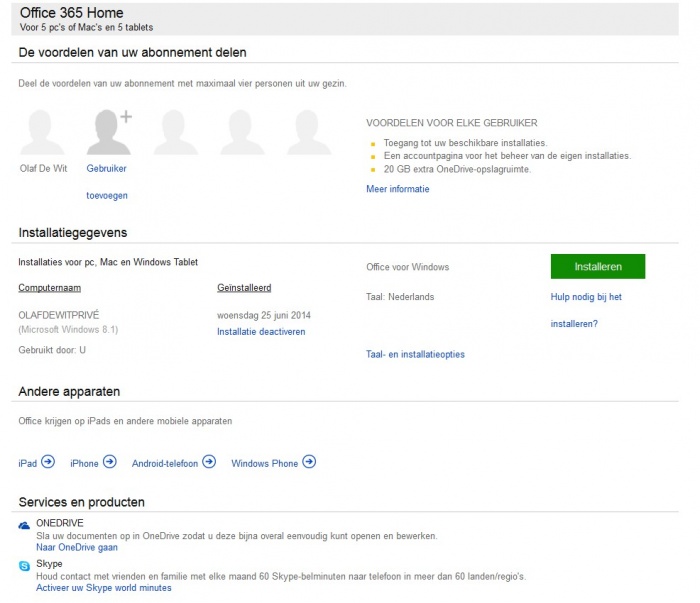Open Taal- en installatieopties link
The image size is (700, 603).
click(x=415, y=354)
